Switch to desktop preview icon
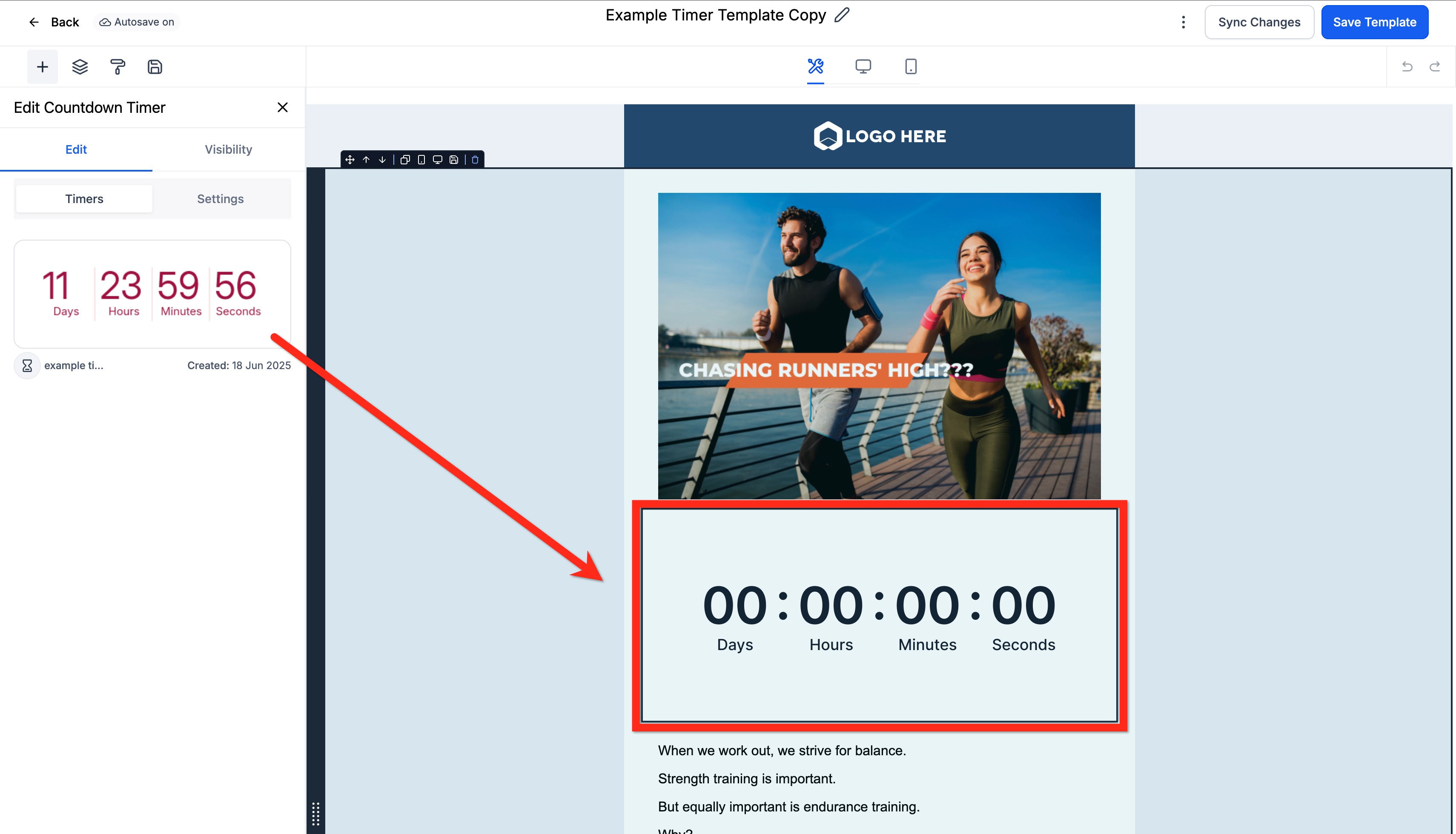 pyautogui.click(x=863, y=66)
